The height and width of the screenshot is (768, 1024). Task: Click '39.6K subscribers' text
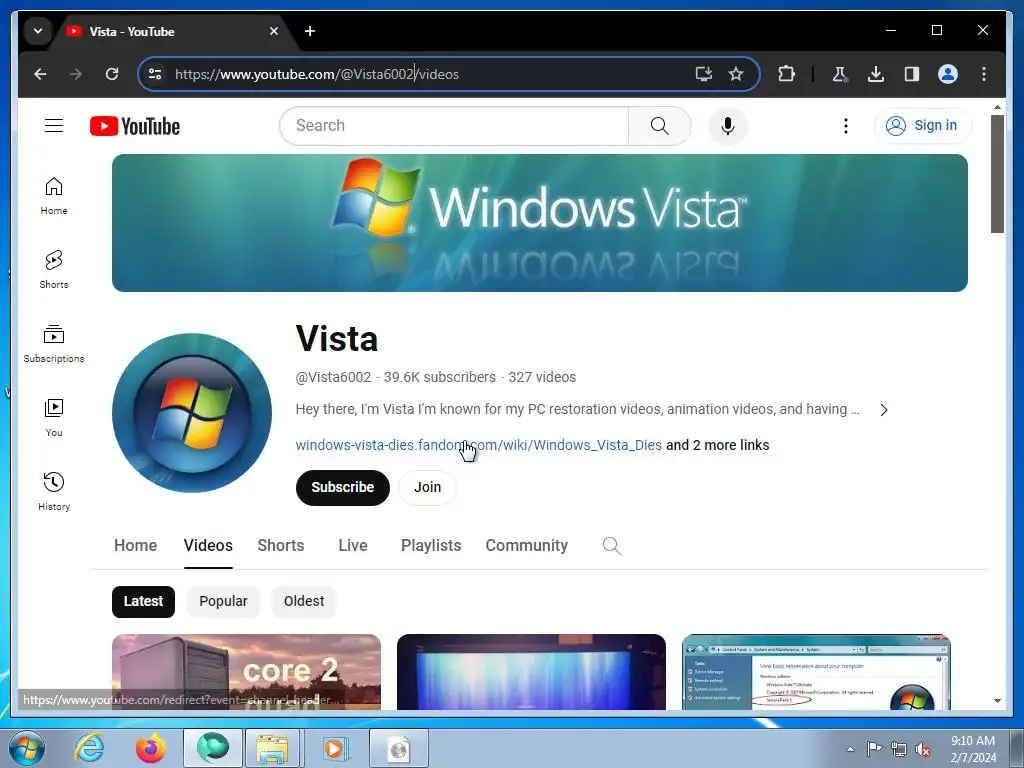point(440,377)
